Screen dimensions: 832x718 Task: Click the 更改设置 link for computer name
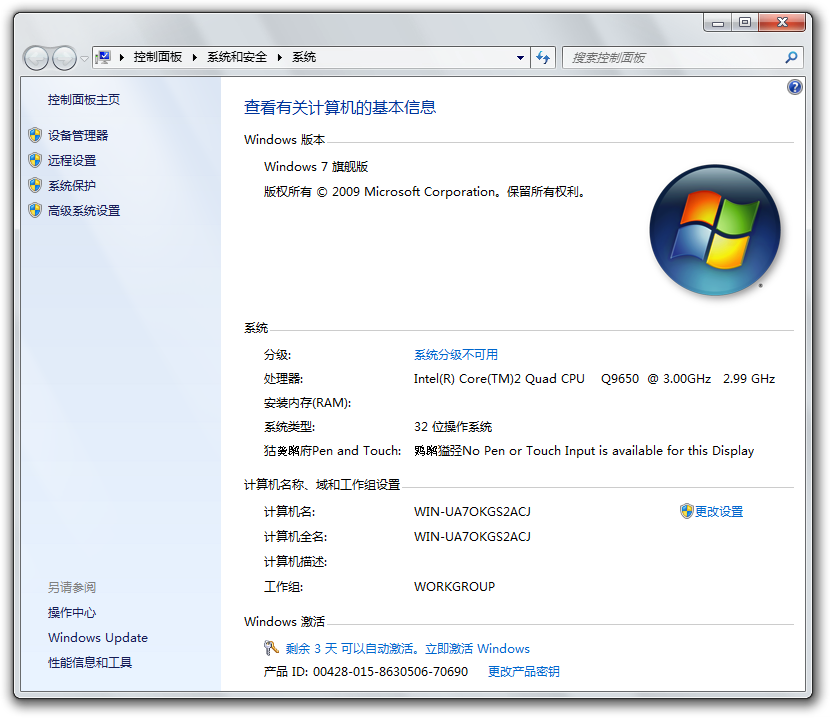[x=719, y=512]
